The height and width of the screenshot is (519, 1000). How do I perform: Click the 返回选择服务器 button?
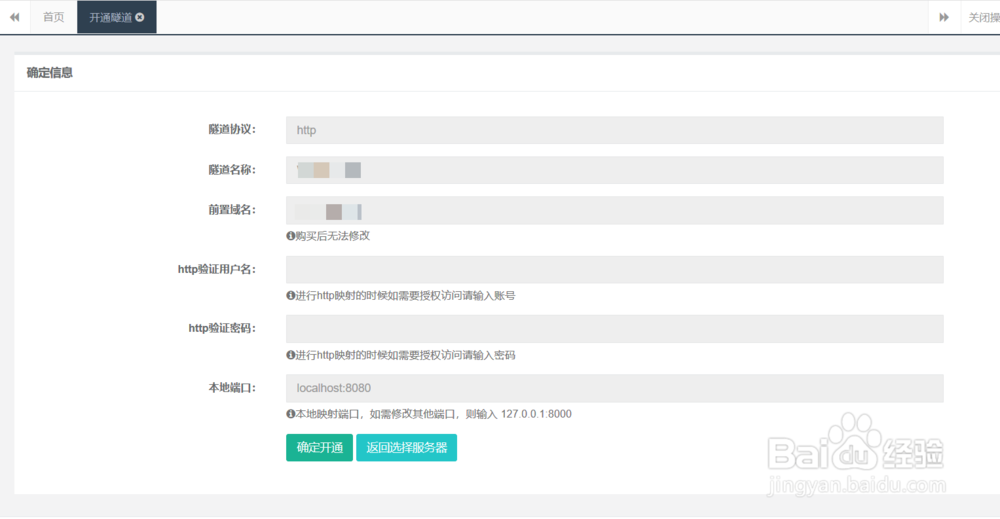[x=406, y=448]
